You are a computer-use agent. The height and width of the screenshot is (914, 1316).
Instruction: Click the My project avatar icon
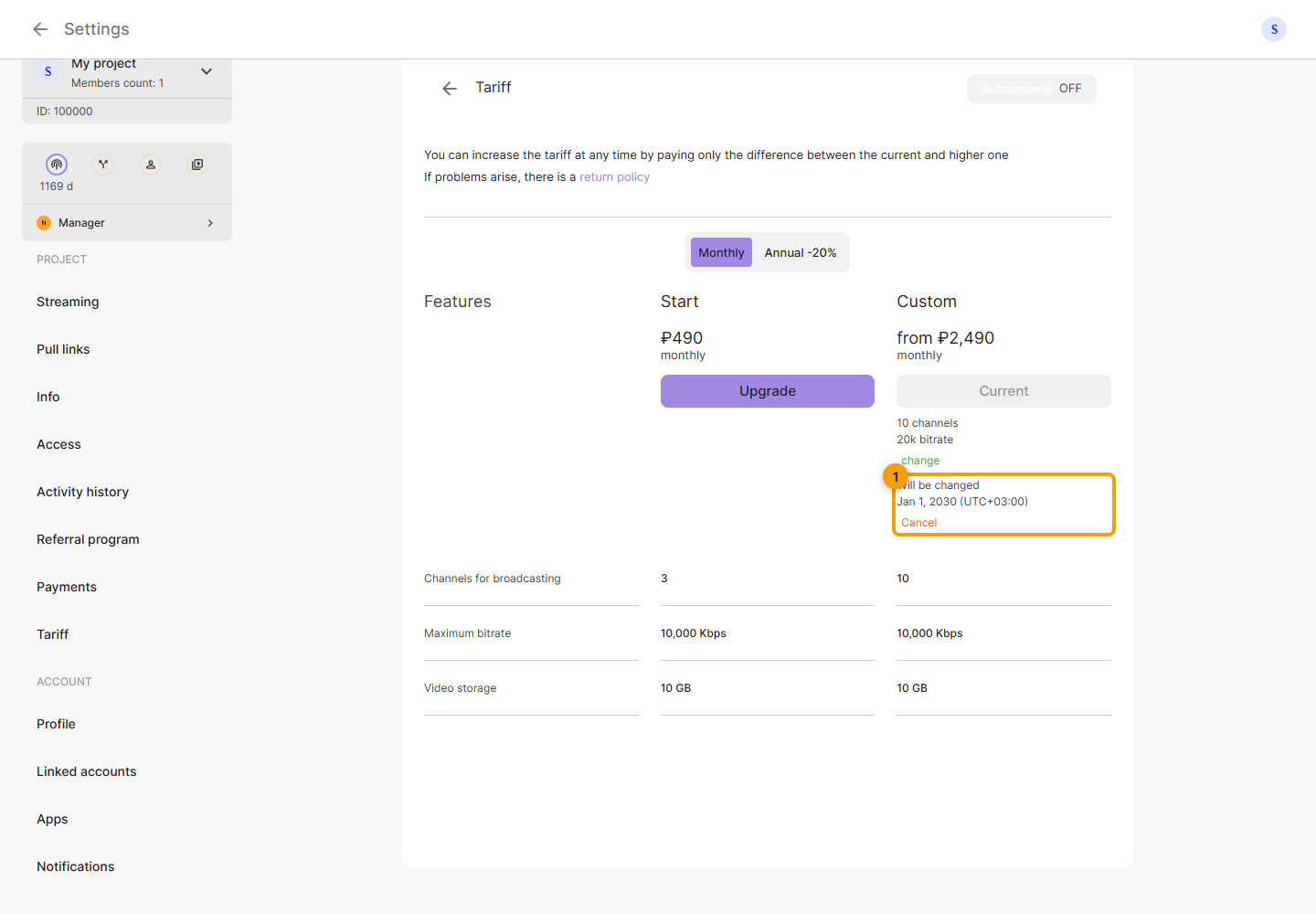coord(48,71)
